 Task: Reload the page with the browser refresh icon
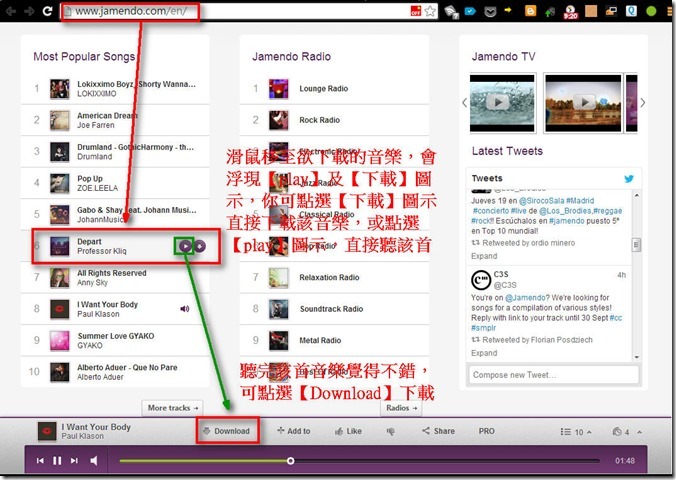[47, 11]
